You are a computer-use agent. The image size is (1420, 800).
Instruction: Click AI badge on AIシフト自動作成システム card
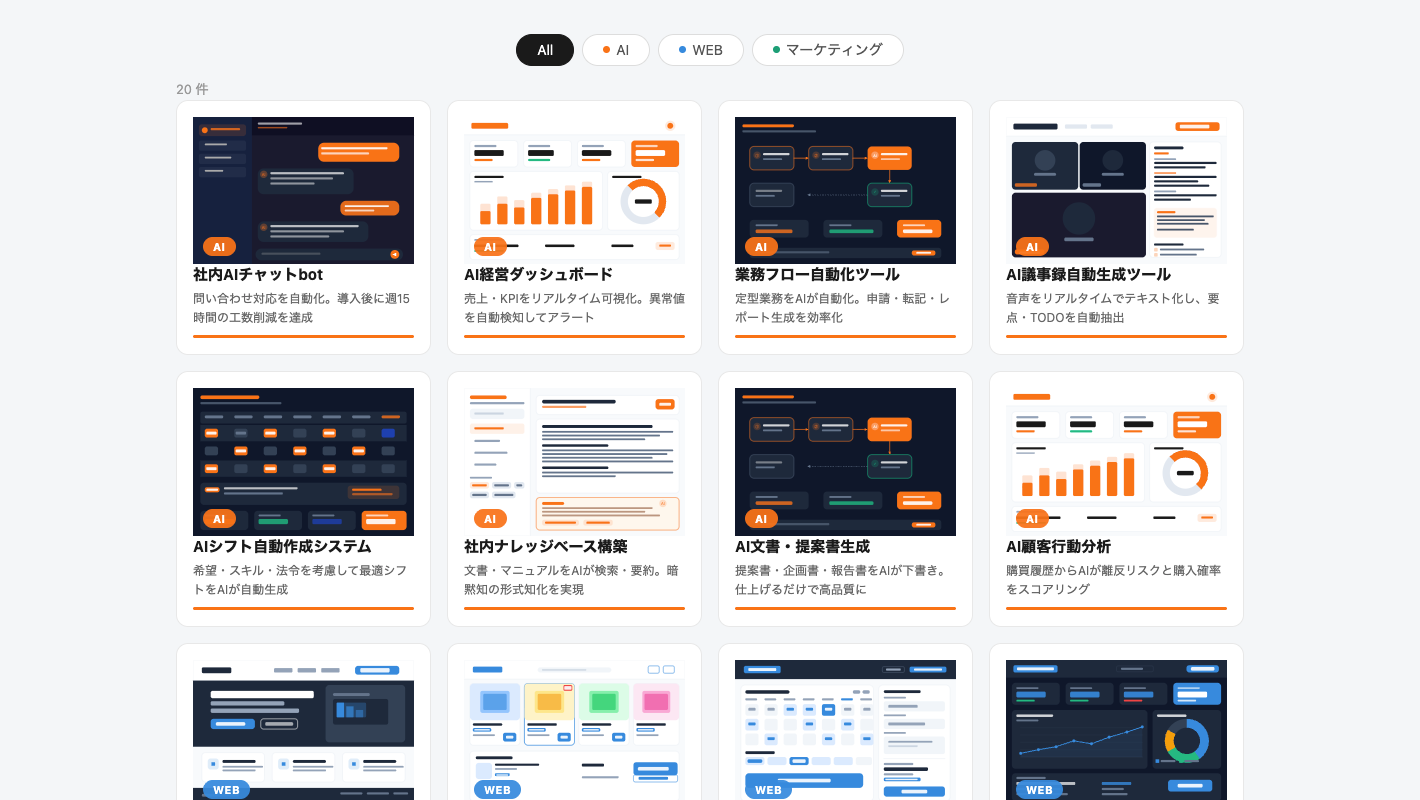[219, 519]
